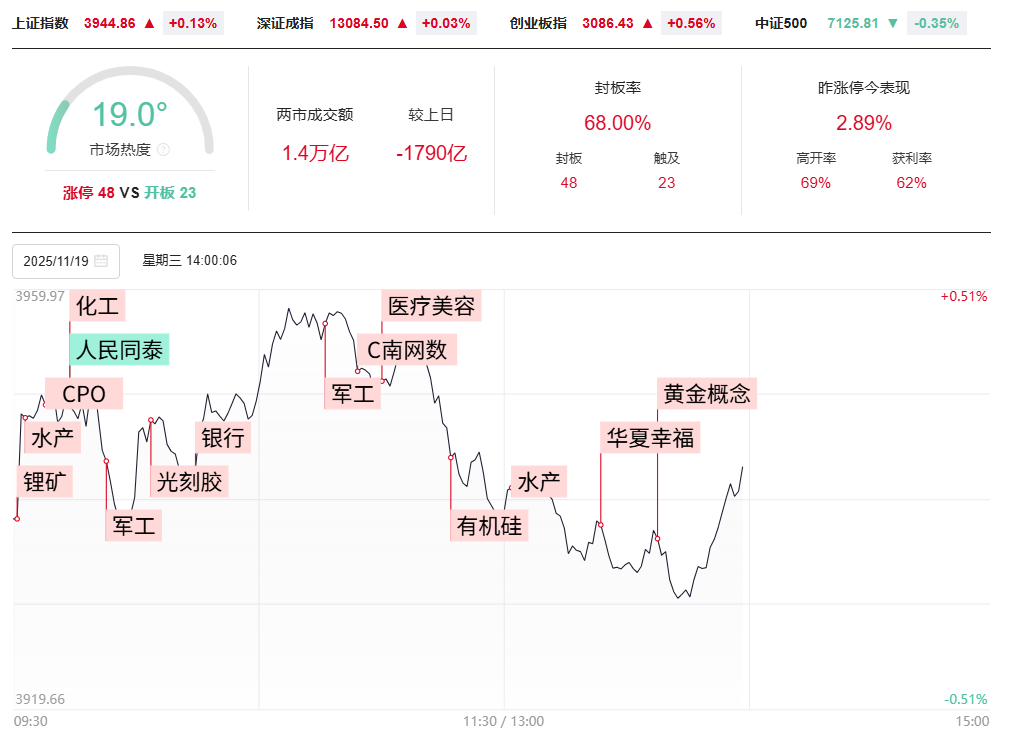Screen dimensions: 1009x734
Task: Open the calendar icon in date field
Action: pos(101,261)
